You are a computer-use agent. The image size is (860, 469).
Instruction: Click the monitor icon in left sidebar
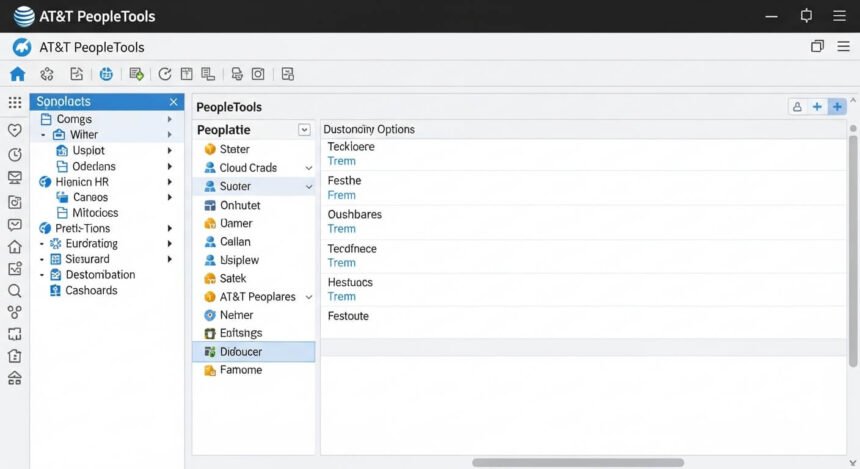[15, 178]
